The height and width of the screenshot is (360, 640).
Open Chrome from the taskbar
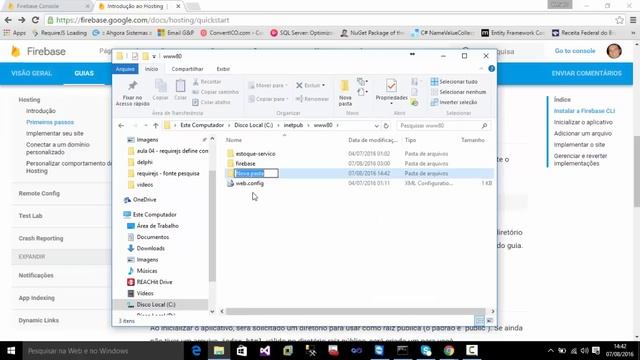[449, 351]
